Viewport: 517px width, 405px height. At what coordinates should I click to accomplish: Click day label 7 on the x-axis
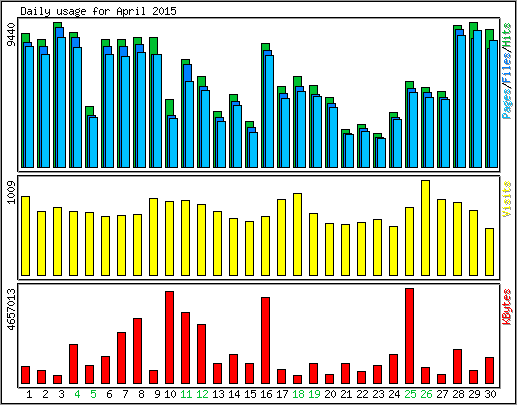pyautogui.click(x=125, y=394)
